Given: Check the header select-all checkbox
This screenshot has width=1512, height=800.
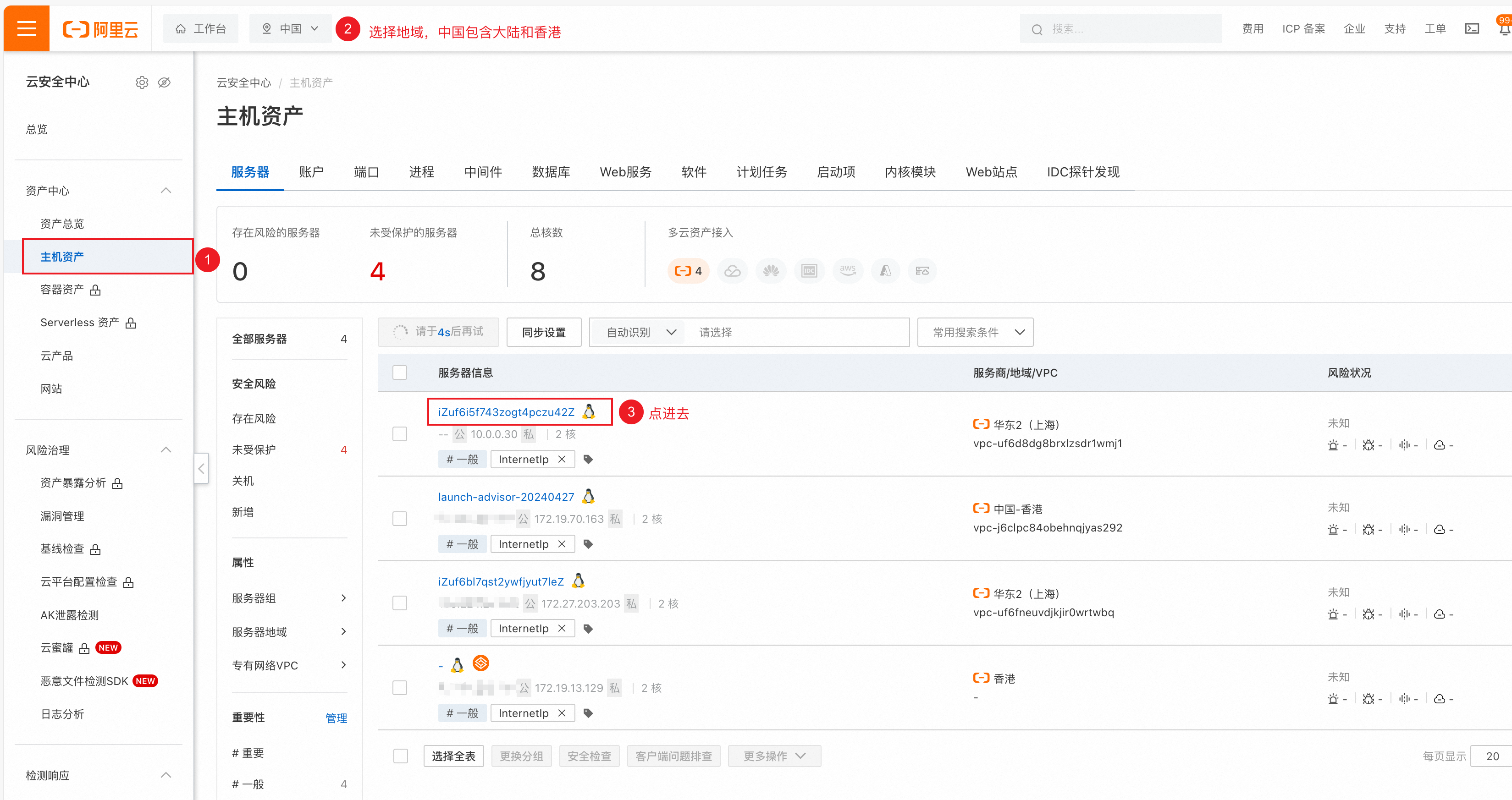Looking at the screenshot, I should click(400, 373).
